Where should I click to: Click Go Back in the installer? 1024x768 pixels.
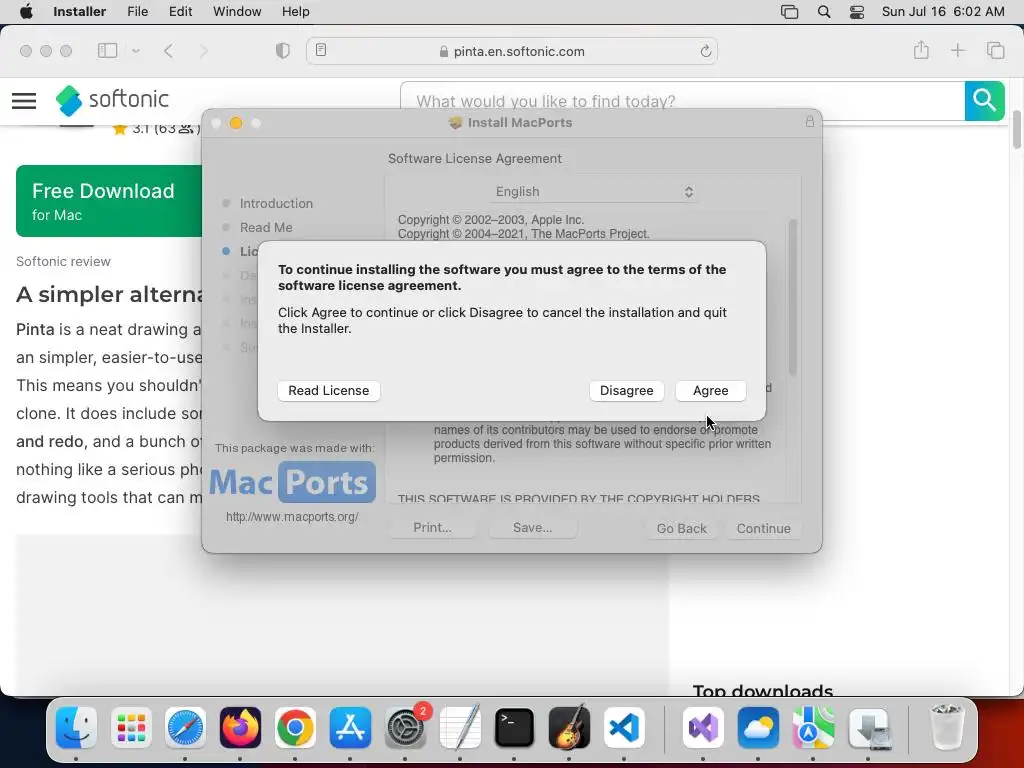[681, 528]
